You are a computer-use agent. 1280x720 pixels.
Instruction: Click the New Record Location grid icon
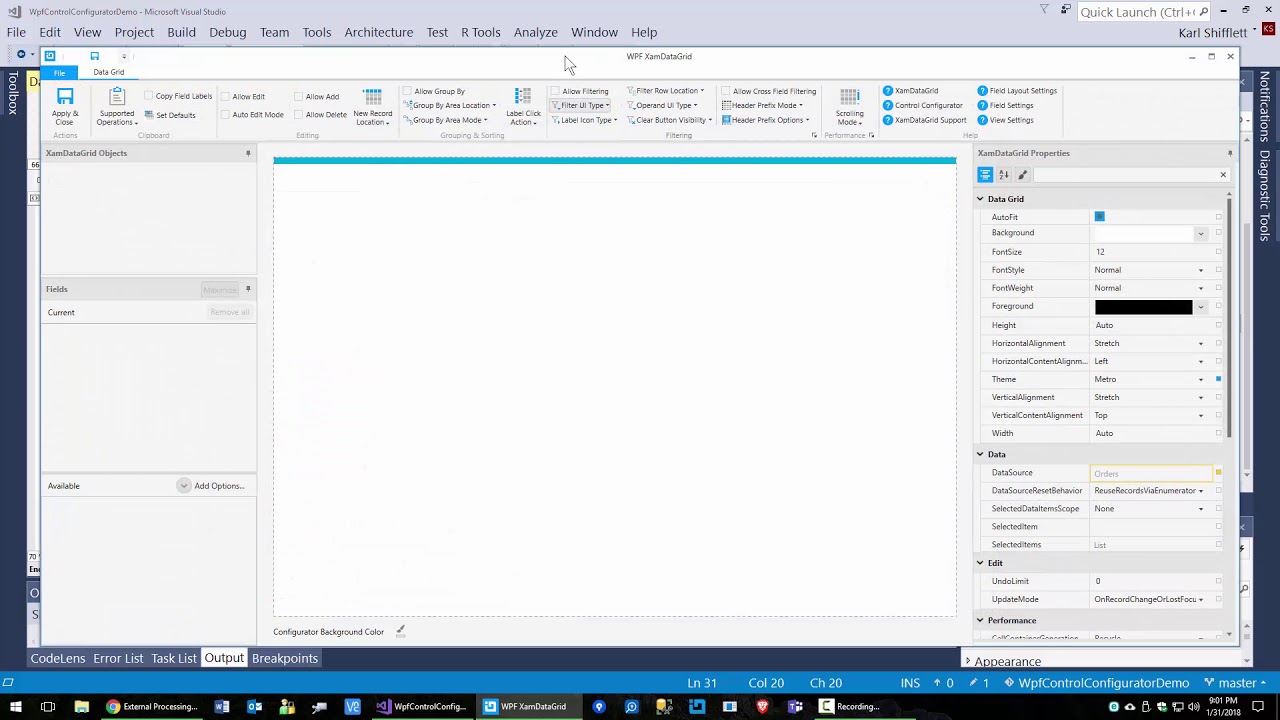(372, 97)
